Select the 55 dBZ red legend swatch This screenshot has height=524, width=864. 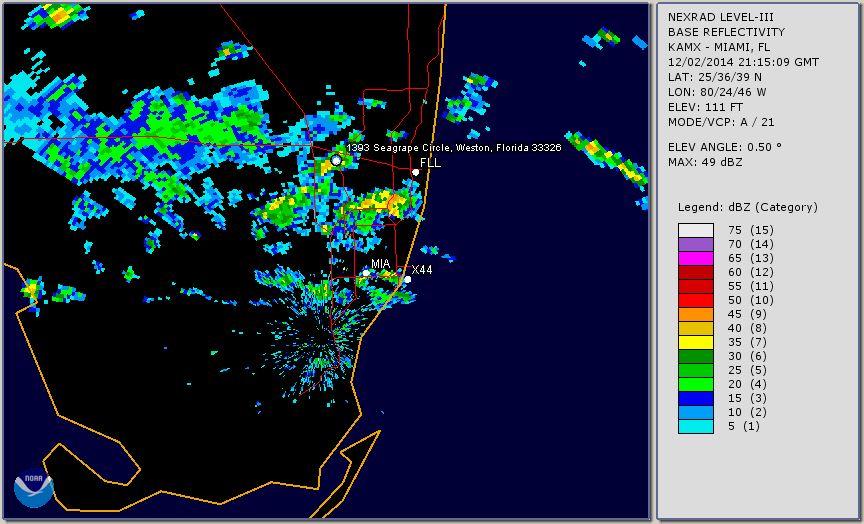pos(695,287)
